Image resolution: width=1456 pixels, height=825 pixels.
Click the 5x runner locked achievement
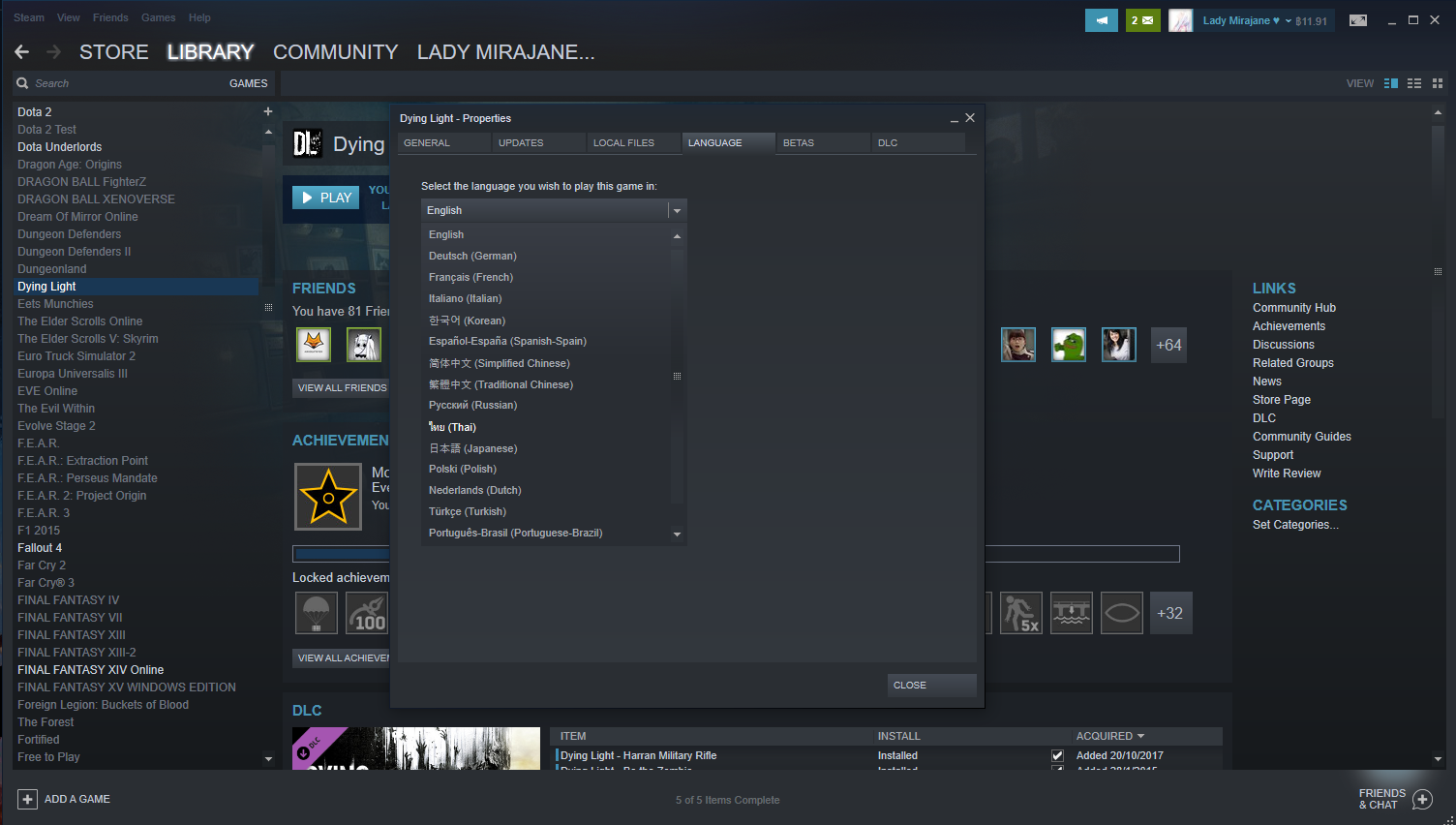pyautogui.click(x=1021, y=613)
